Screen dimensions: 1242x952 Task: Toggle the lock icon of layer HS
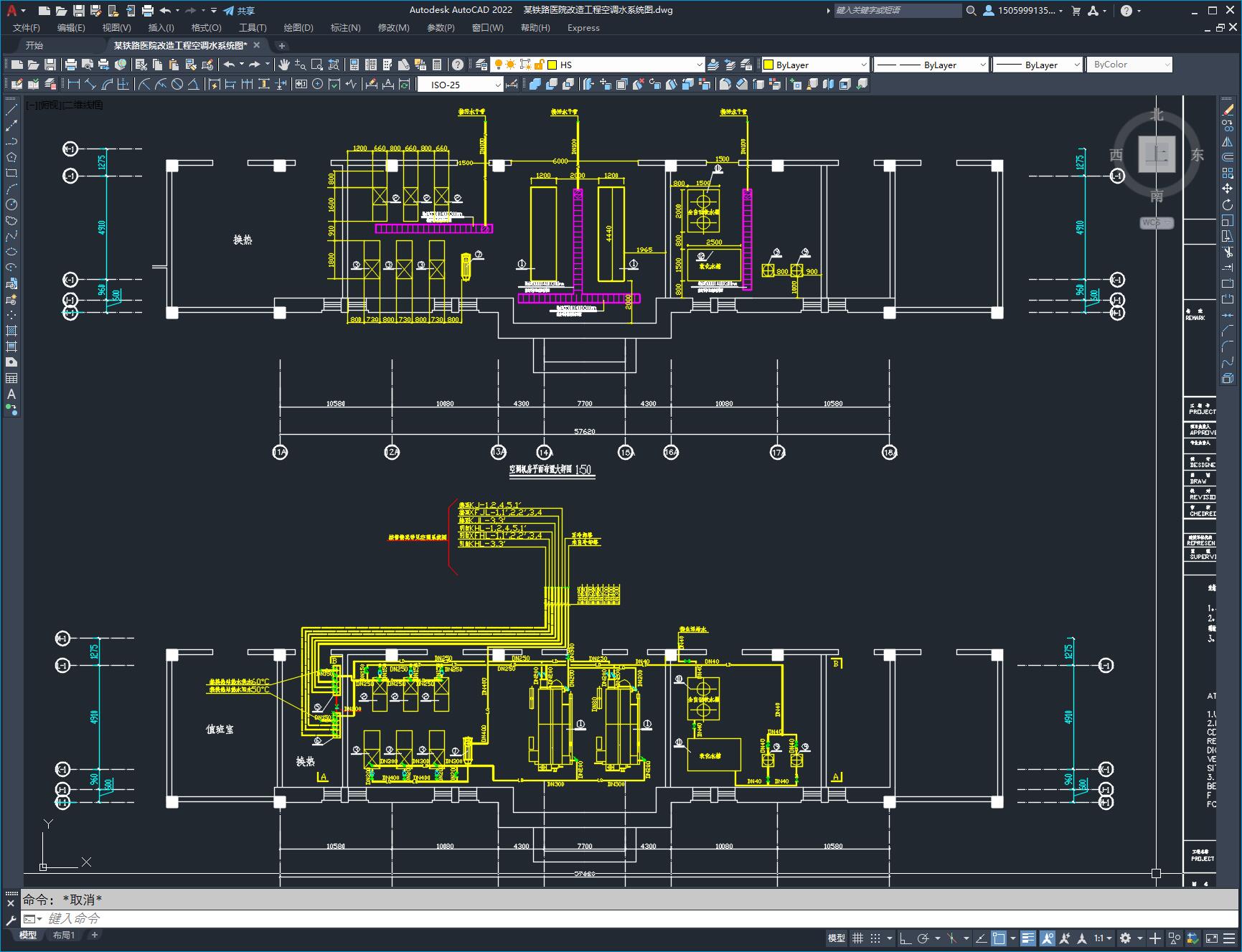click(540, 65)
